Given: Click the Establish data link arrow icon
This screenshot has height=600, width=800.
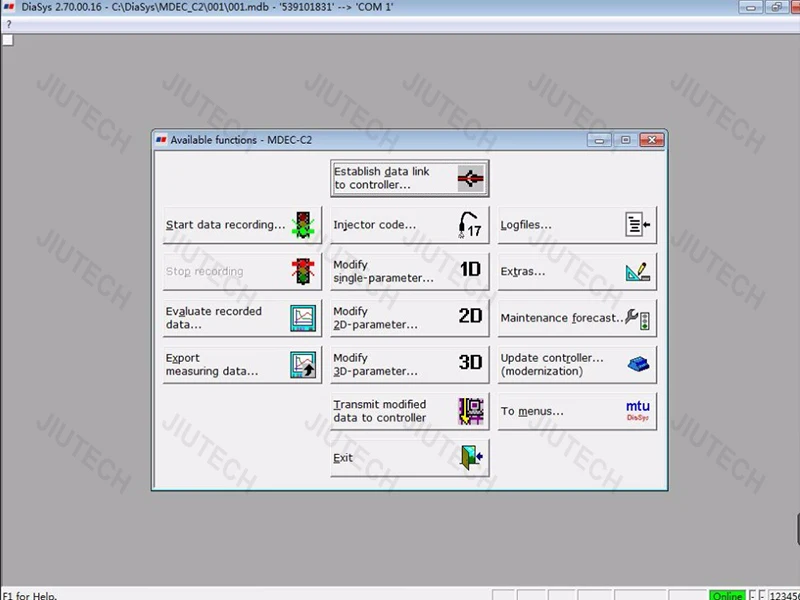Looking at the screenshot, I should tap(470, 179).
